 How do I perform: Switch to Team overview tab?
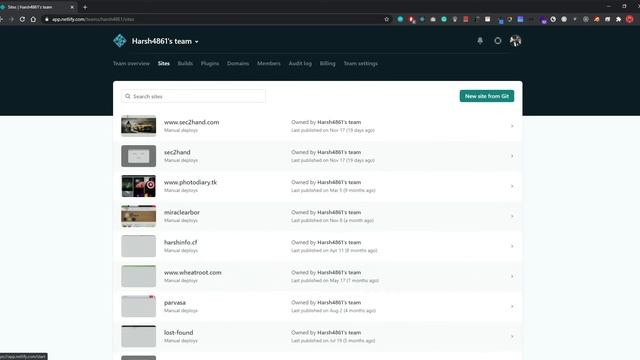tap(131, 64)
